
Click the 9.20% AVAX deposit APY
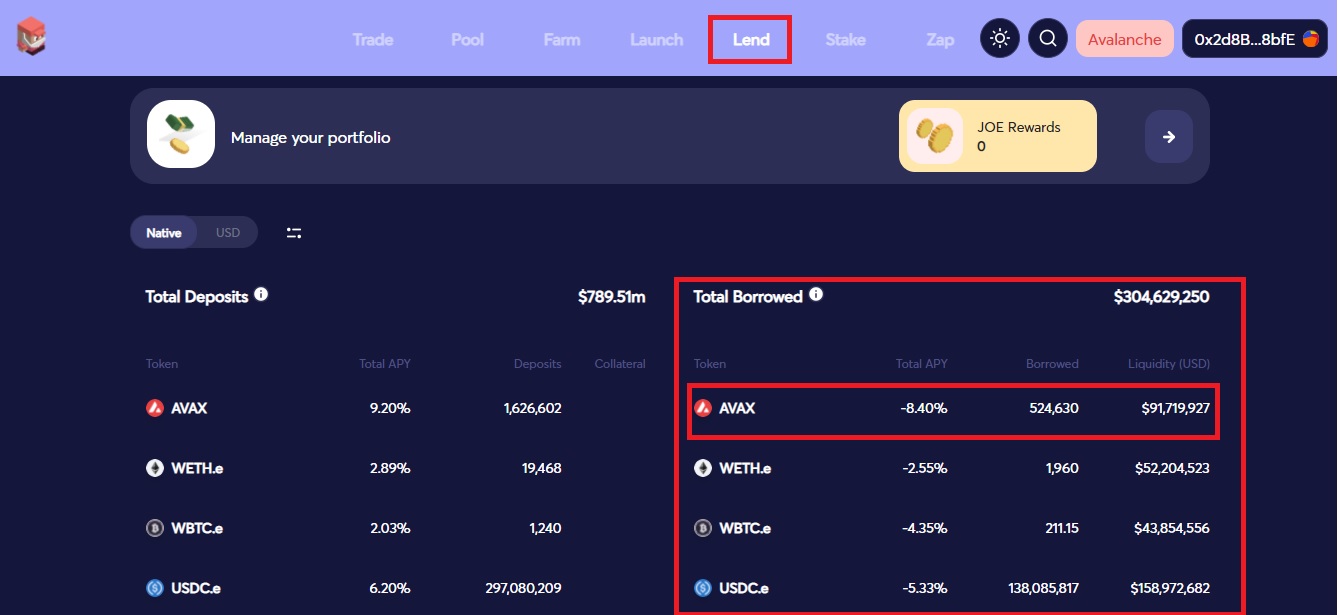390,408
